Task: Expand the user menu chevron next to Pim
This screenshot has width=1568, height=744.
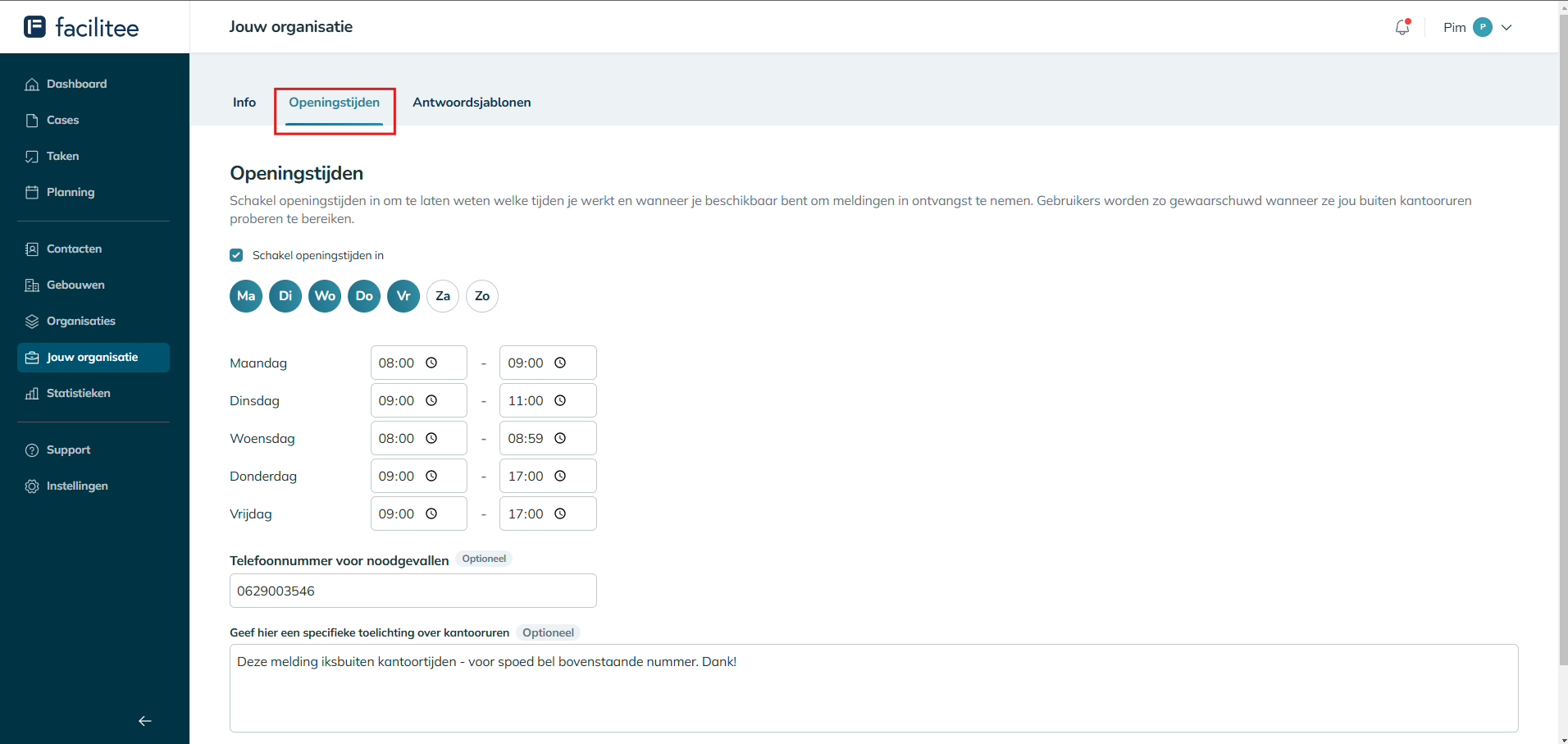Action: [1506, 27]
